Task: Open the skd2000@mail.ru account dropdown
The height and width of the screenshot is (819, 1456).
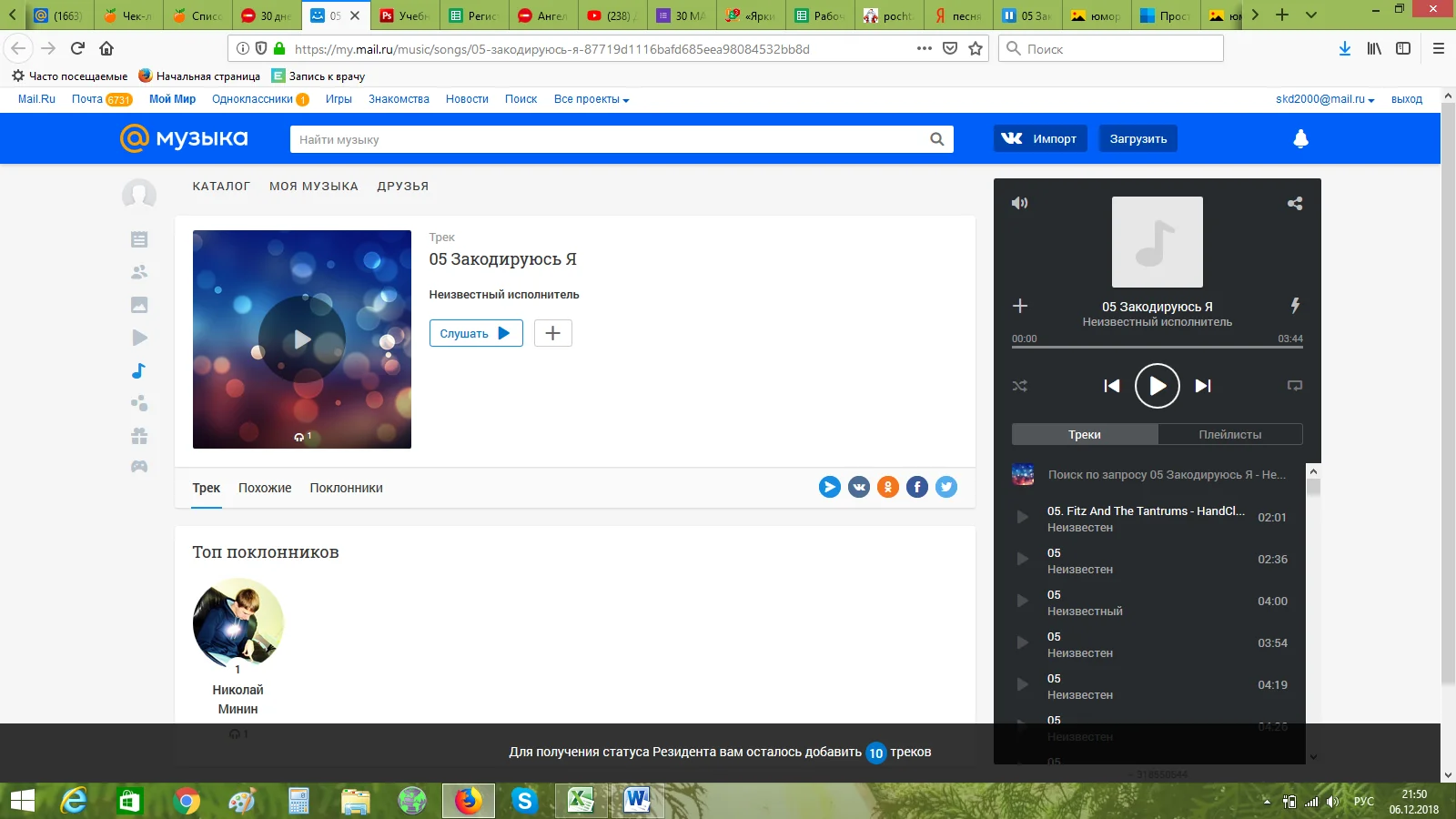Action: (x=1324, y=99)
